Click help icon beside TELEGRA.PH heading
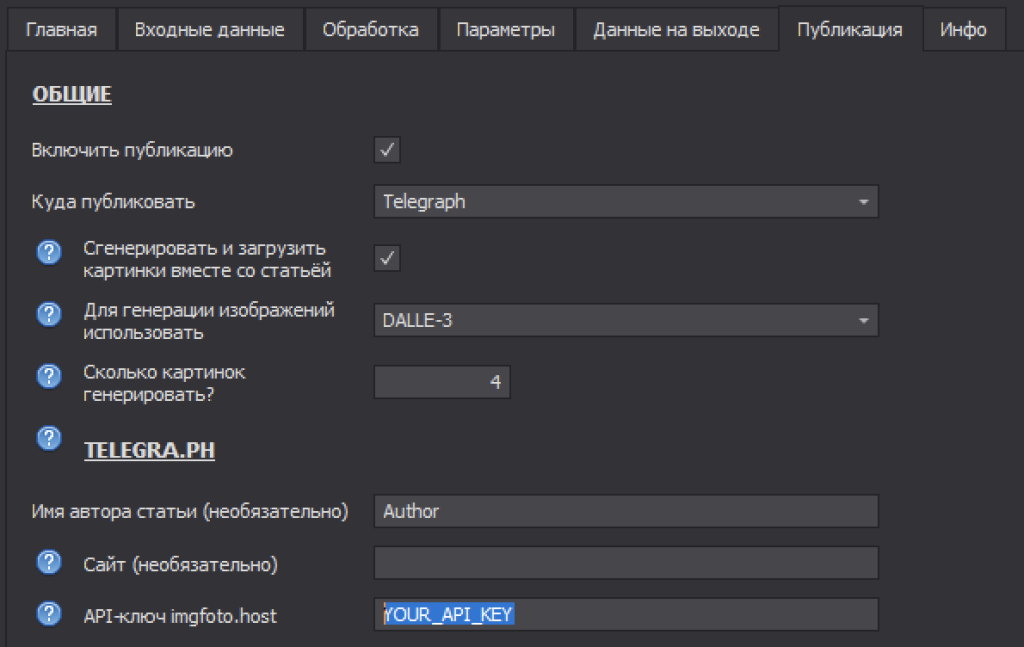The image size is (1024, 647). (x=48, y=438)
